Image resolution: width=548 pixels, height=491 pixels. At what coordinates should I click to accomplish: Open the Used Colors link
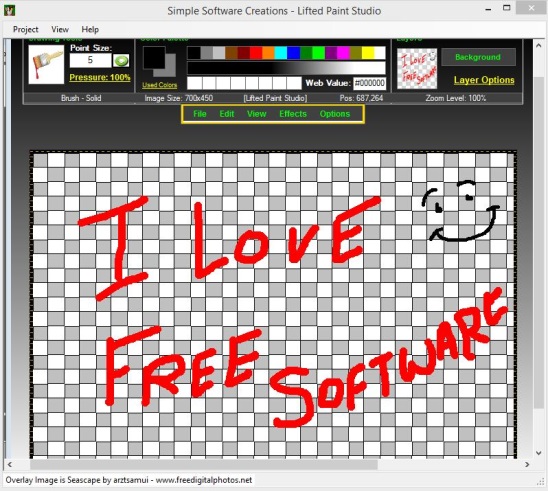[160, 85]
